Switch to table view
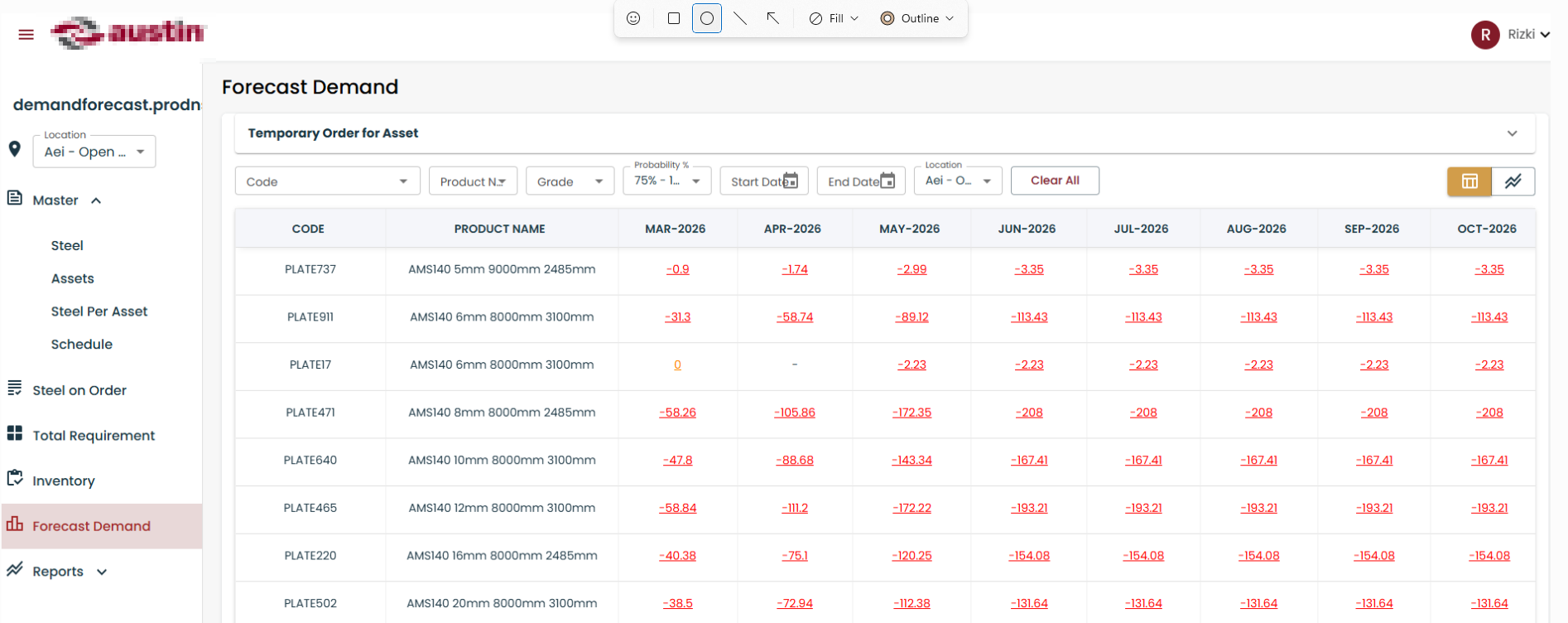This screenshot has width=1568, height=623. pos(1469,181)
